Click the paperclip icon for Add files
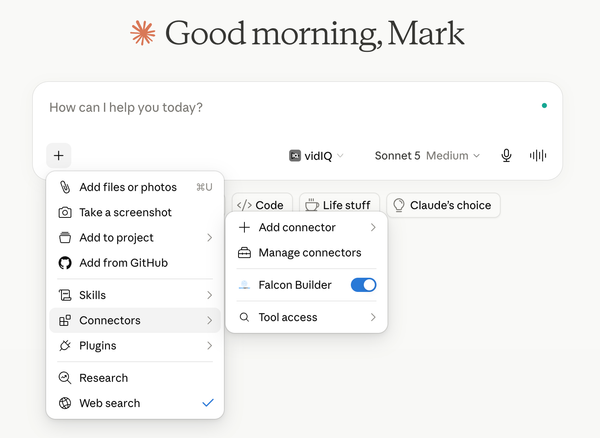This screenshot has height=438, width=600. (65, 187)
